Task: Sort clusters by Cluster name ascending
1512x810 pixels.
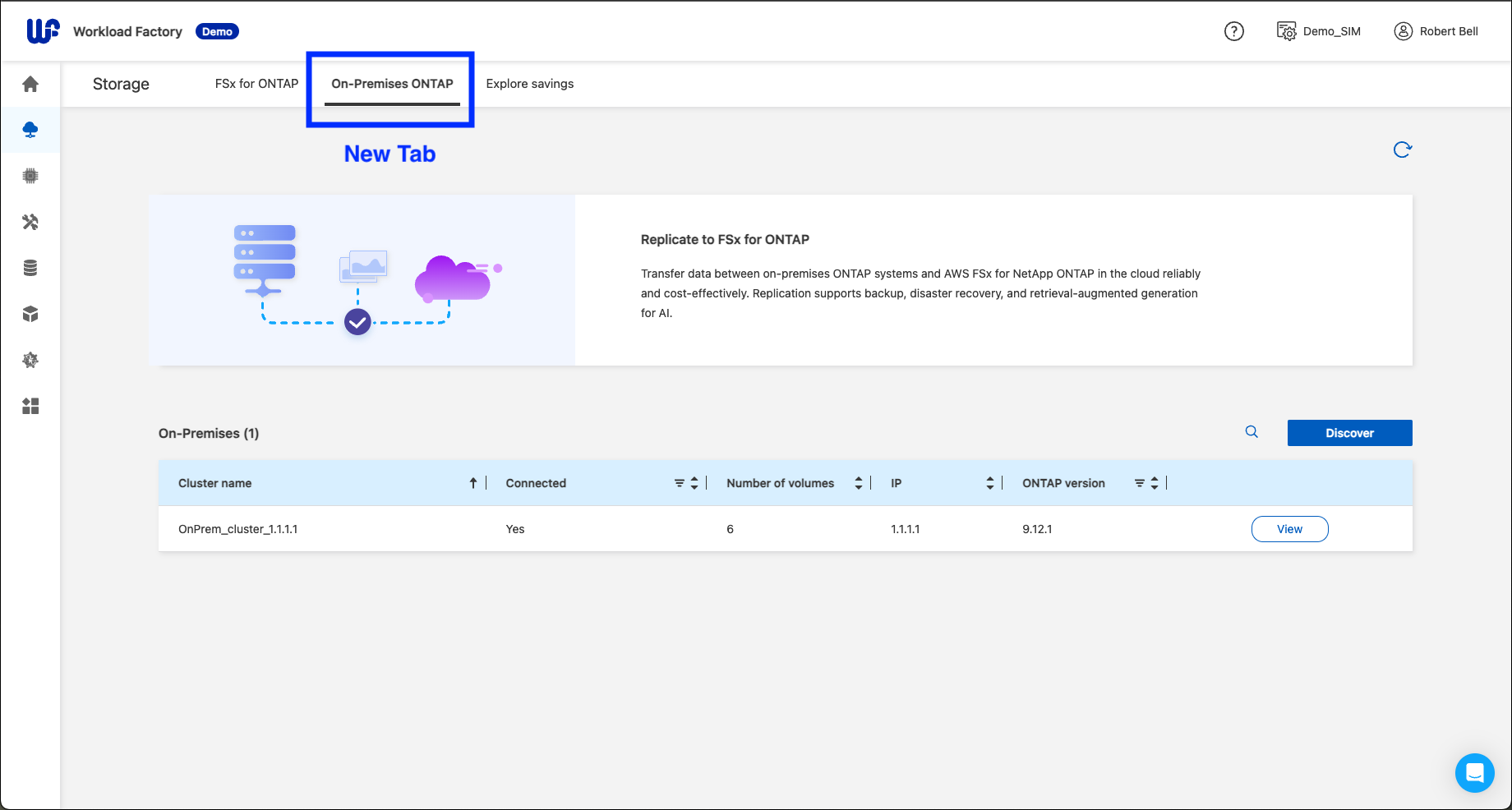Action: [x=474, y=482]
